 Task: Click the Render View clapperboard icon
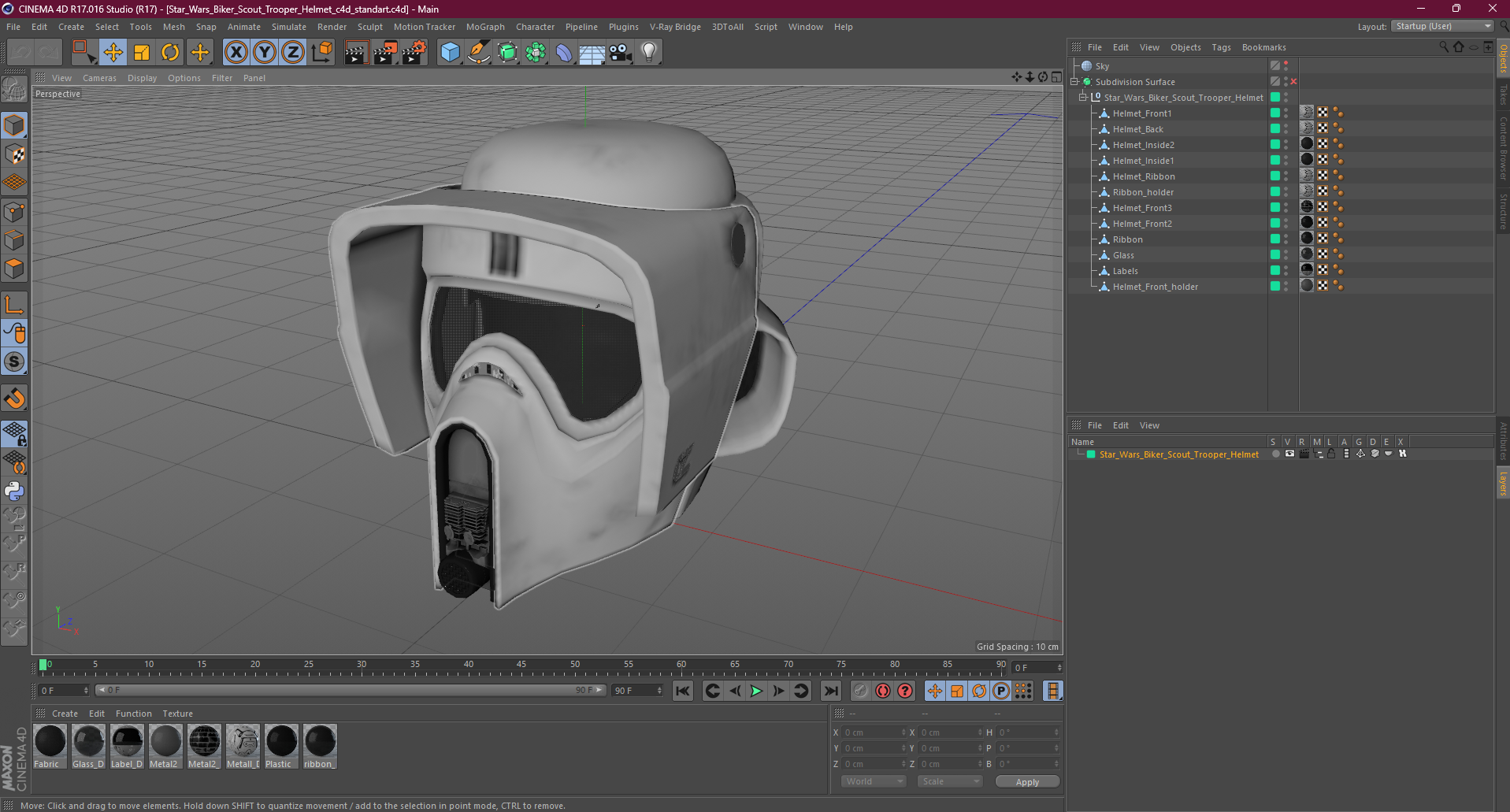coord(356,53)
